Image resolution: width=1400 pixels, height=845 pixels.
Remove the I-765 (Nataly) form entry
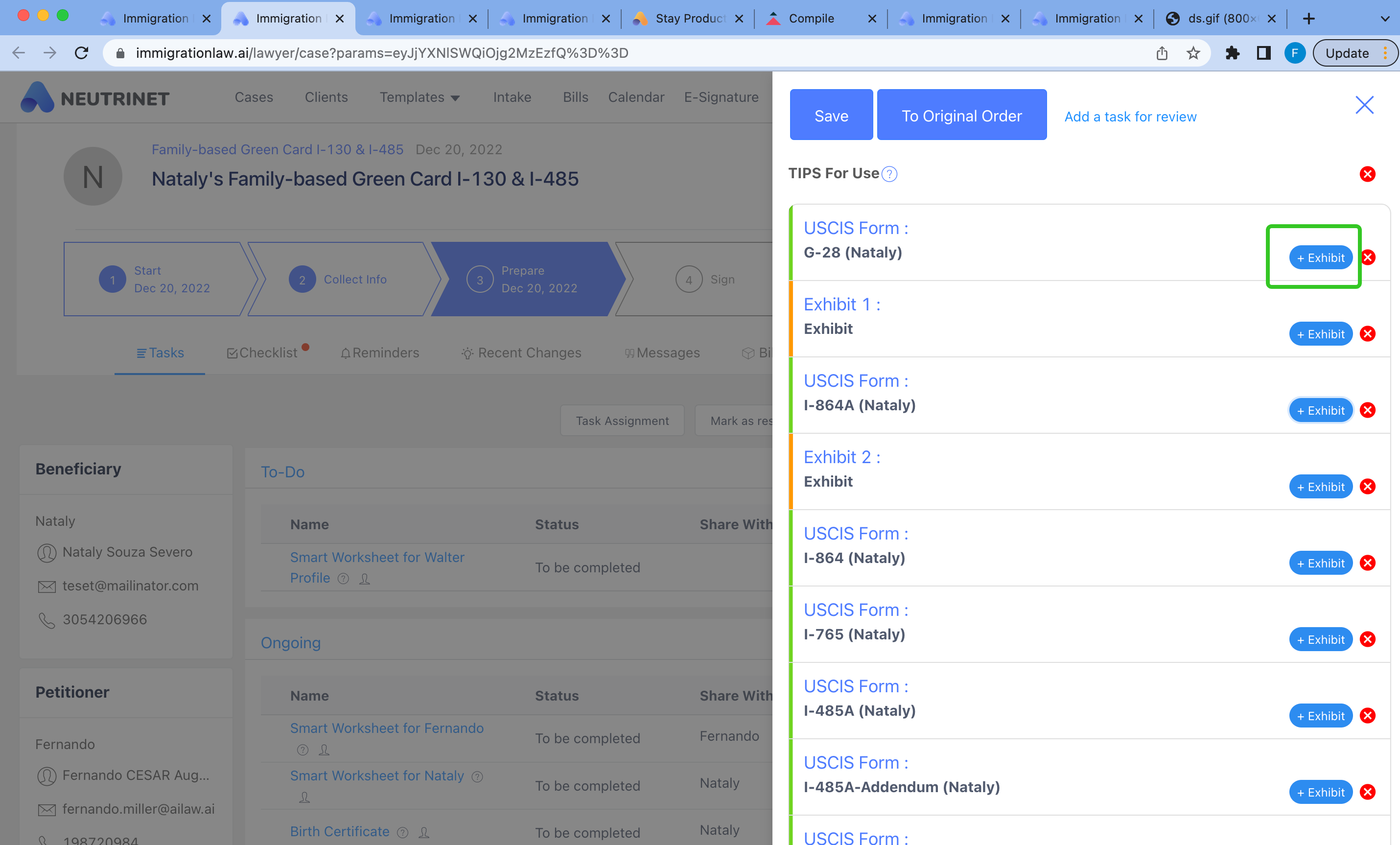(x=1367, y=639)
